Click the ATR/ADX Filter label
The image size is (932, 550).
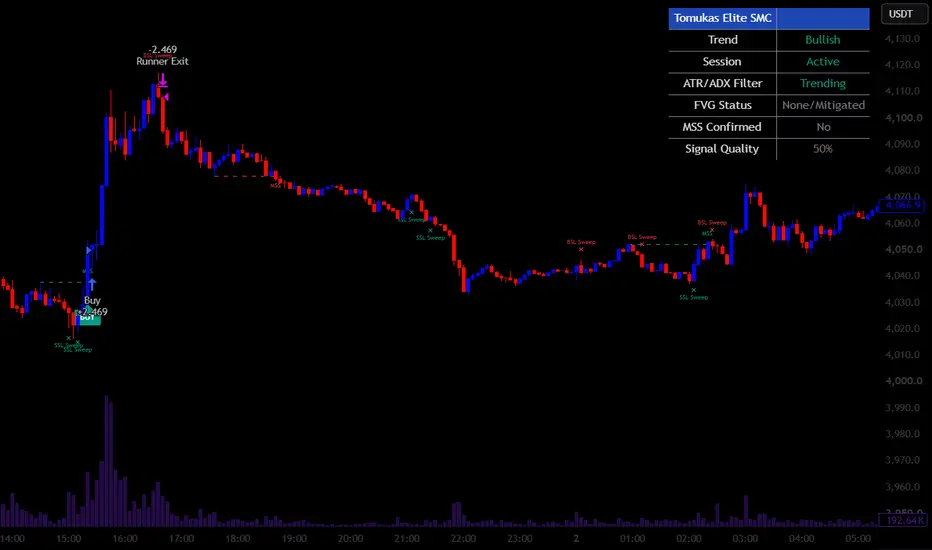point(722,83)
